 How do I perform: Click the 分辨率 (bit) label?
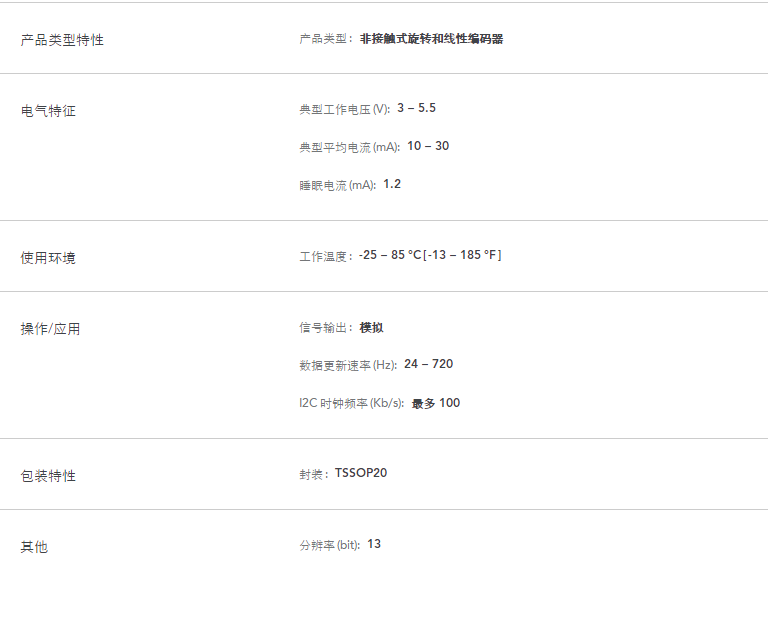[329, 546]
